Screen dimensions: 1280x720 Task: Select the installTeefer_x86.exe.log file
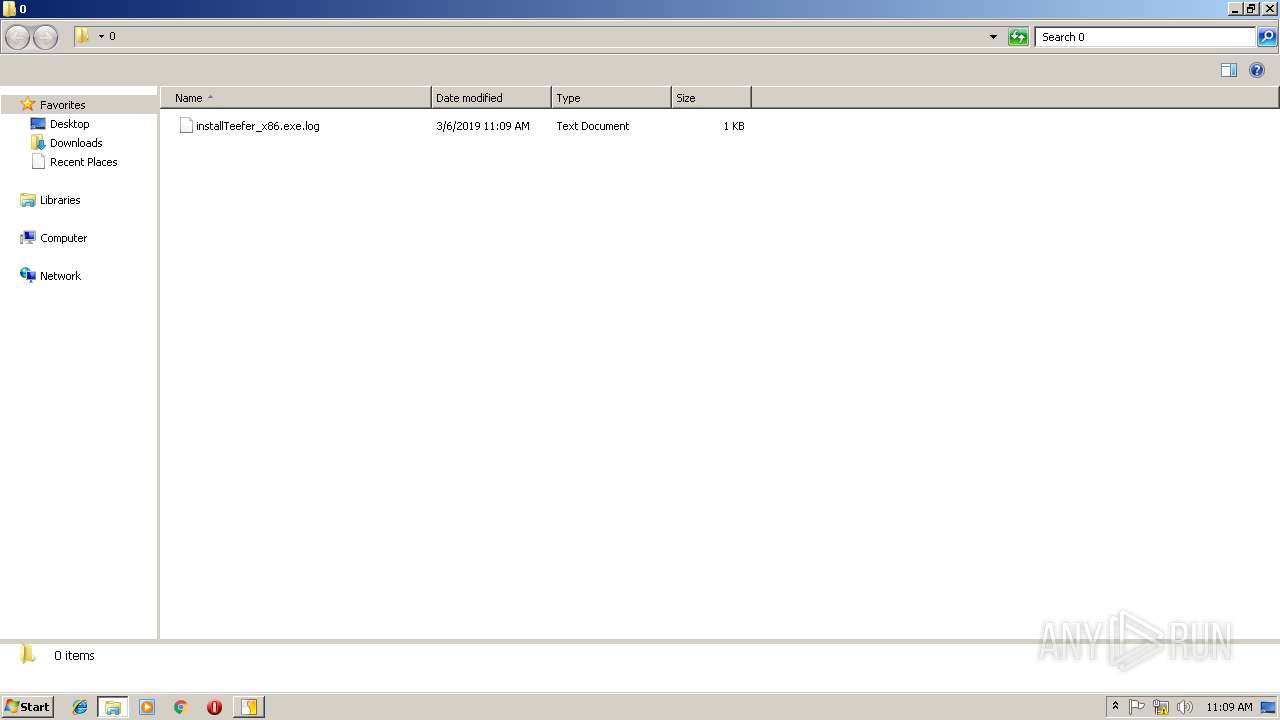tap(258, 126)
